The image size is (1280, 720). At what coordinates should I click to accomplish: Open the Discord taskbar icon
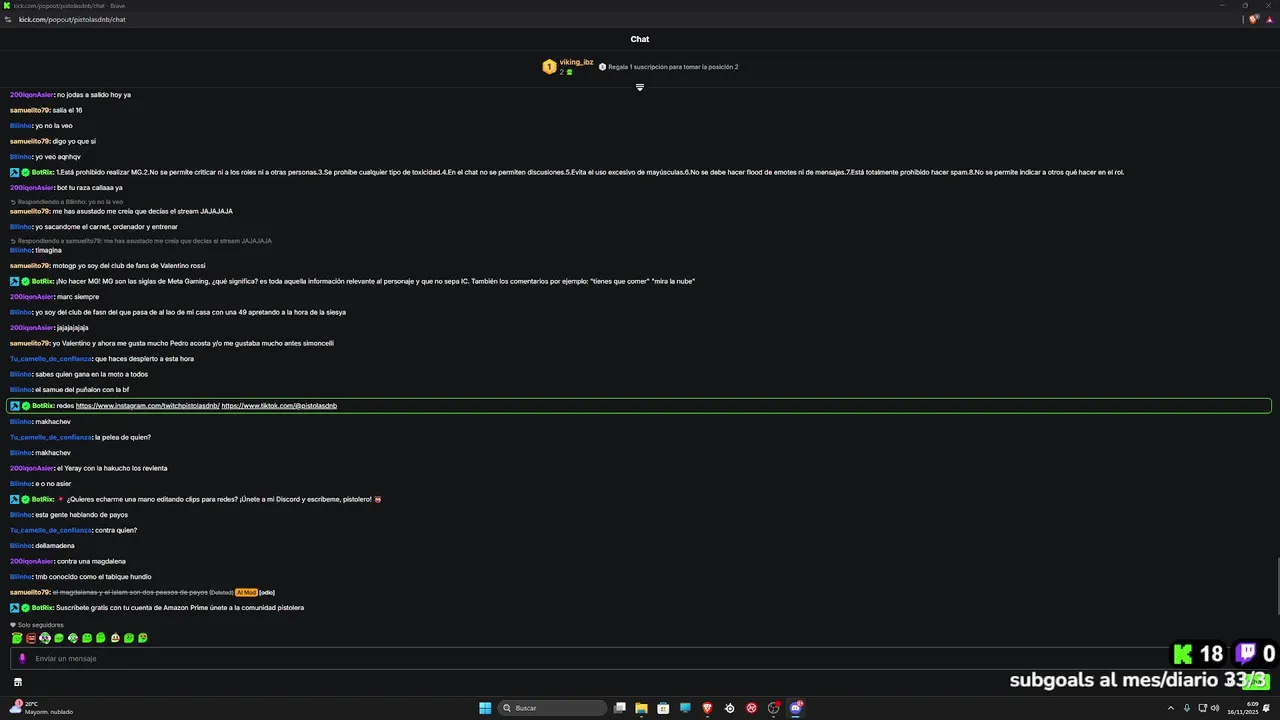tap(796, 708)
